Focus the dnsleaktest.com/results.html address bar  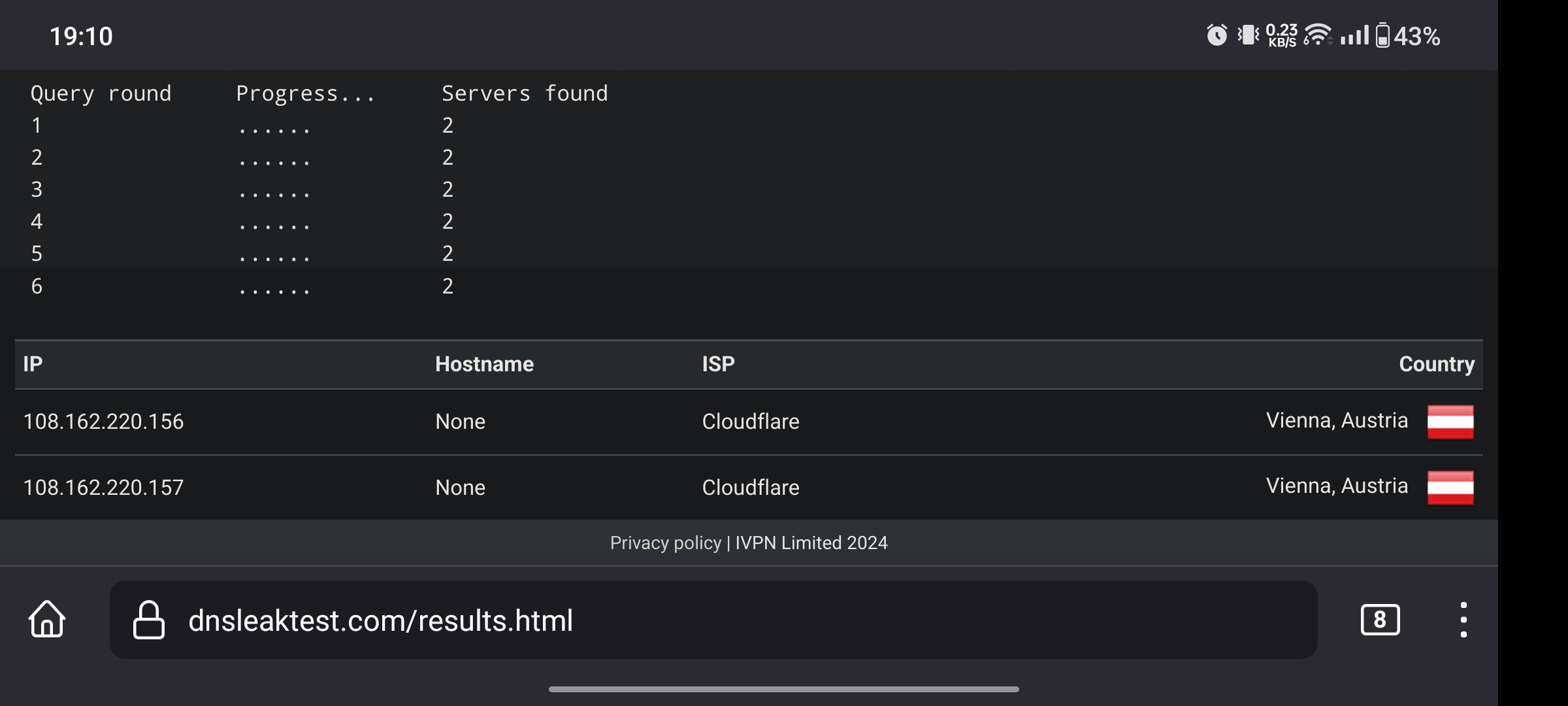pos(713,620)
